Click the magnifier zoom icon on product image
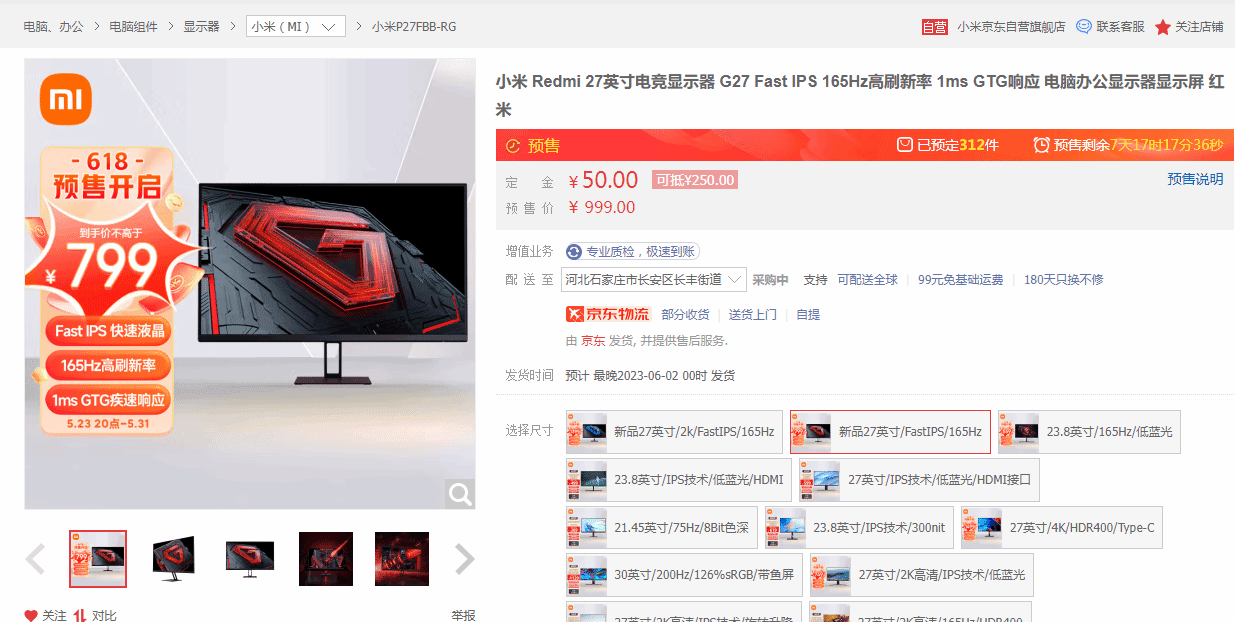The width and height of the screenshot is (1235, 622). 460,494
